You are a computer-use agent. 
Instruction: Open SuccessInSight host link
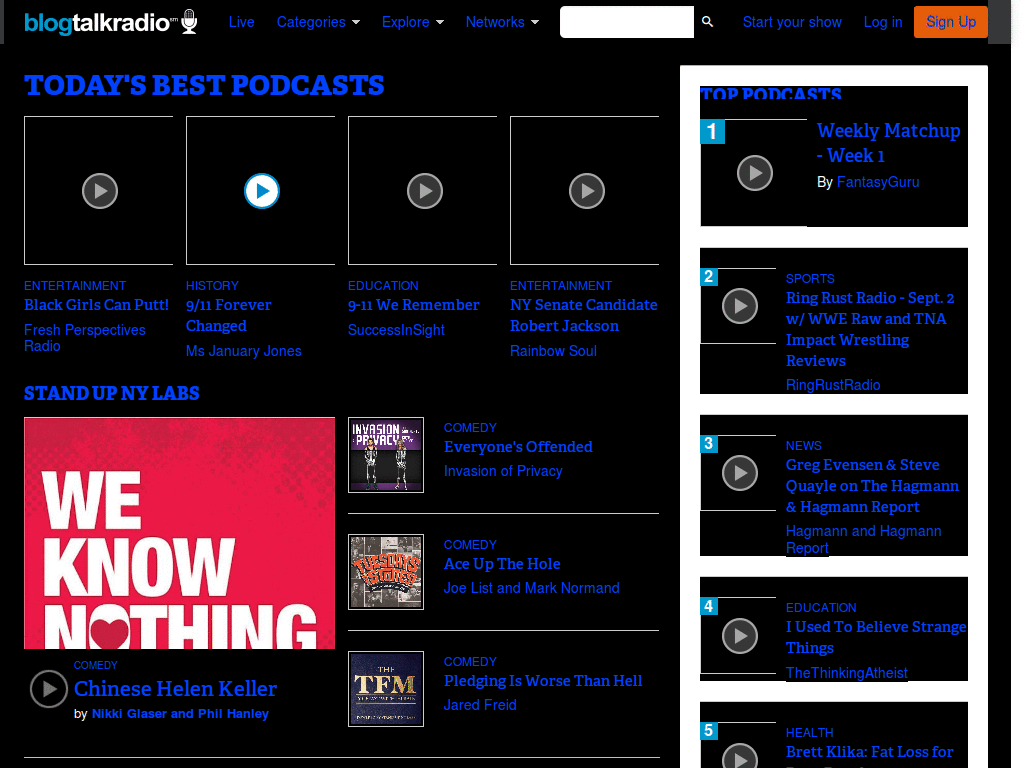point(396,330)
